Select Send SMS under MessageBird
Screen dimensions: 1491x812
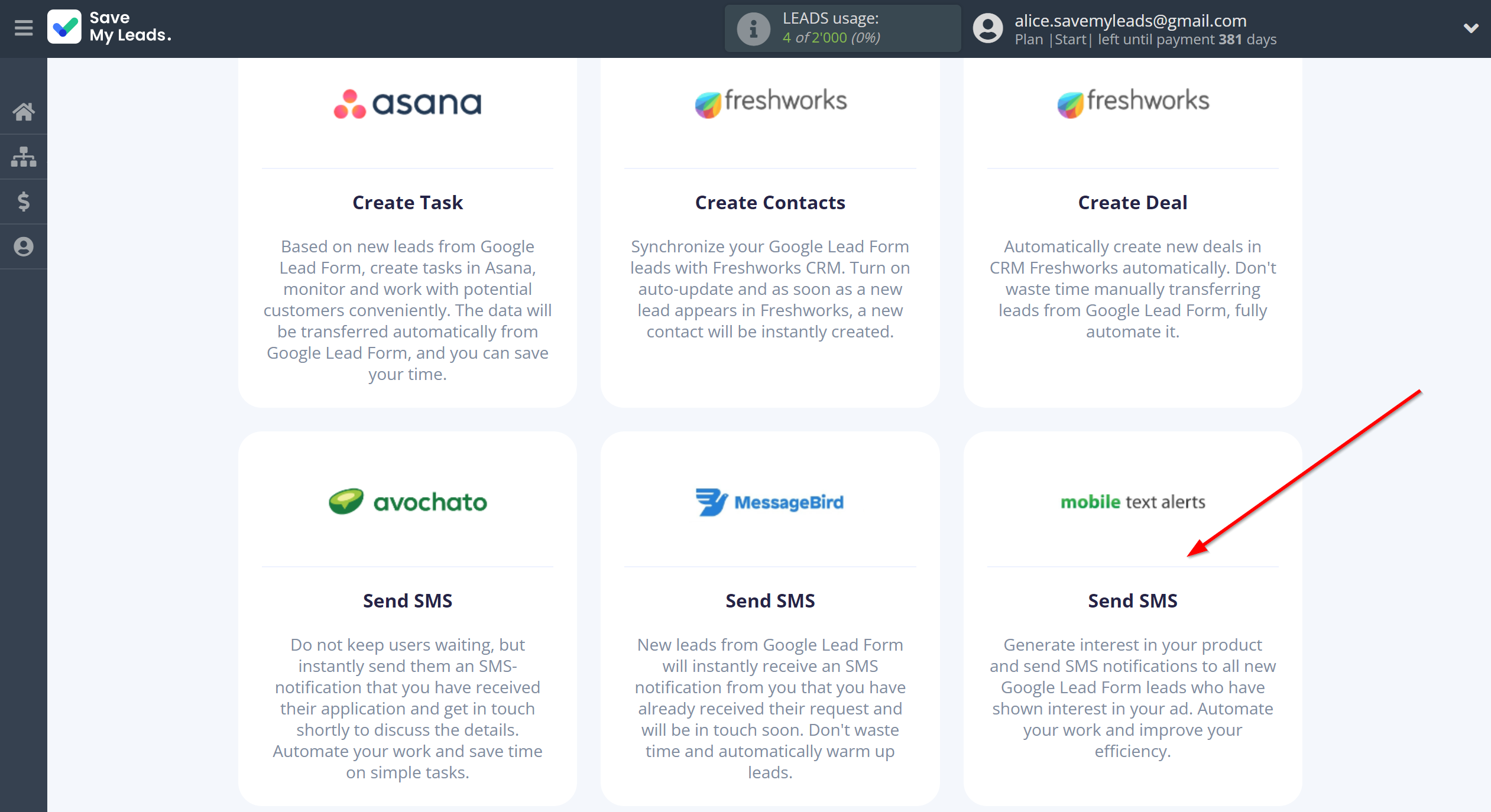(x=770, y=601)
